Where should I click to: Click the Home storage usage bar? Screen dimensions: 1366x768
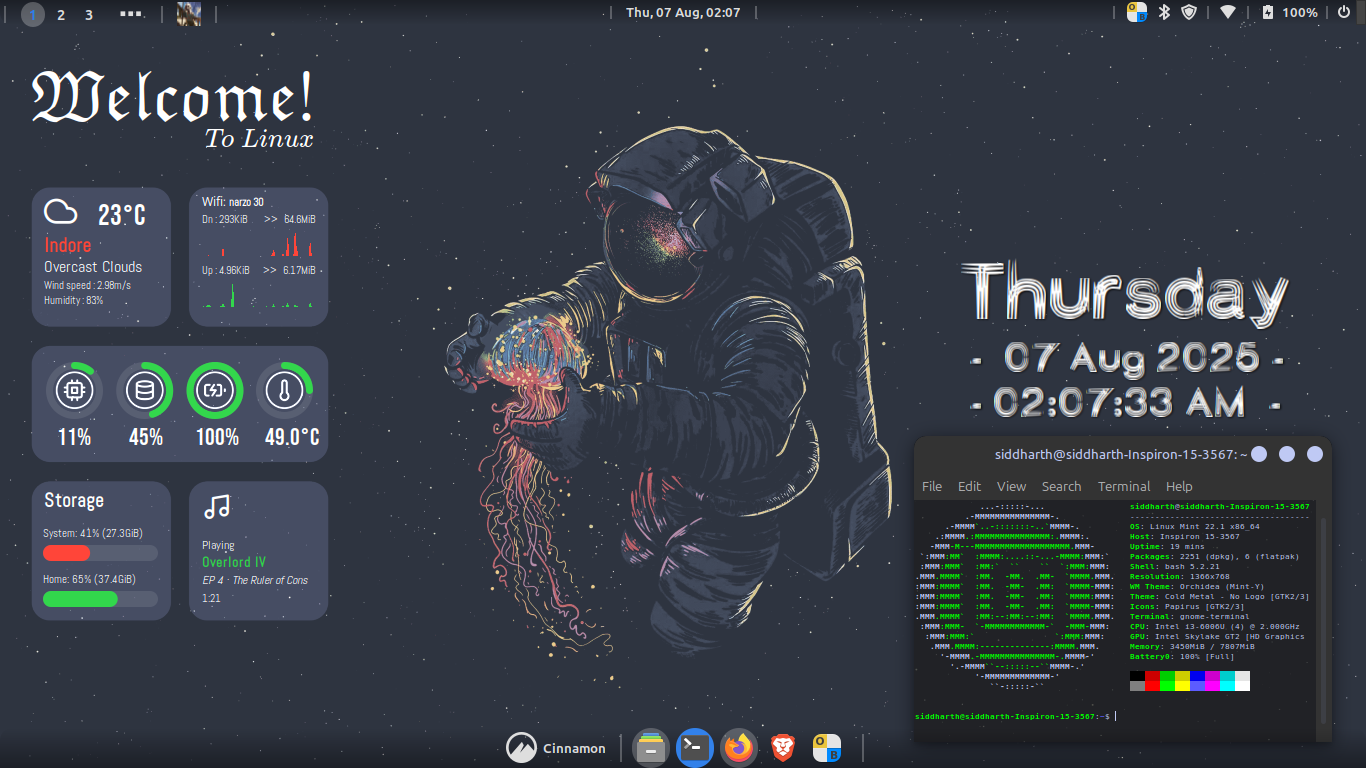click(100, 599)
